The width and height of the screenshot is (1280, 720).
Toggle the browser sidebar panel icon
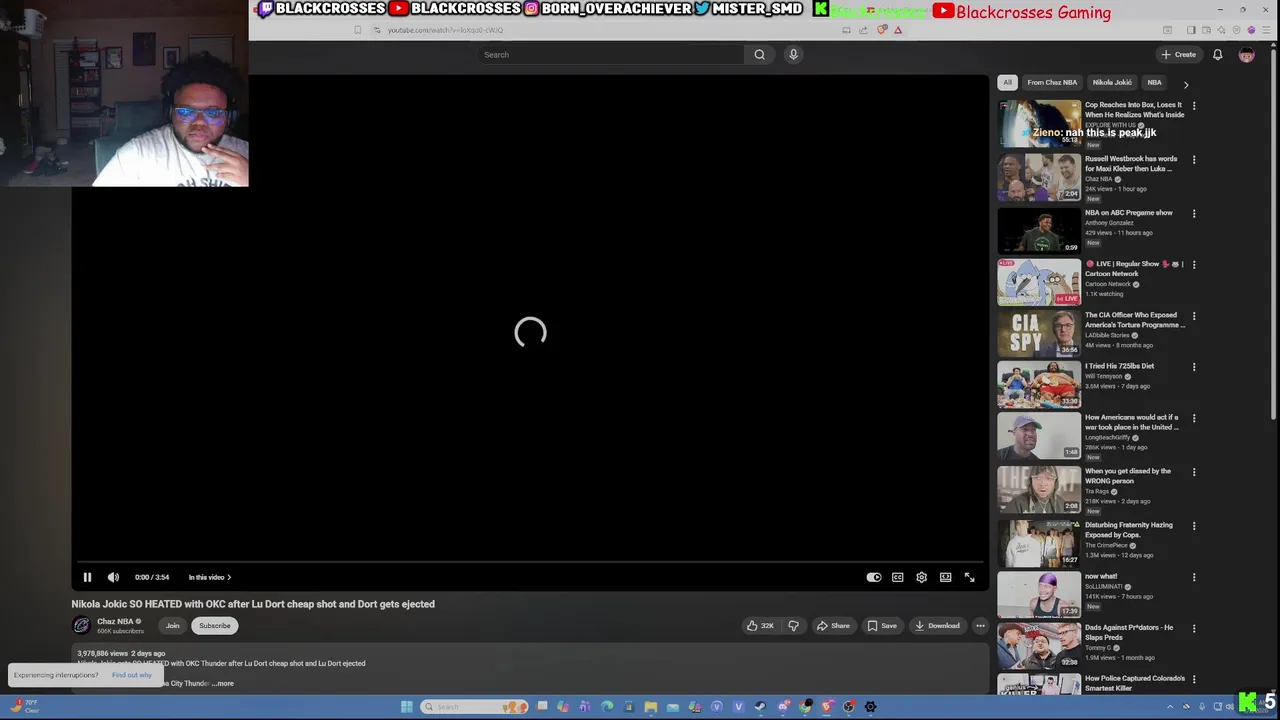coord(1191,30)
